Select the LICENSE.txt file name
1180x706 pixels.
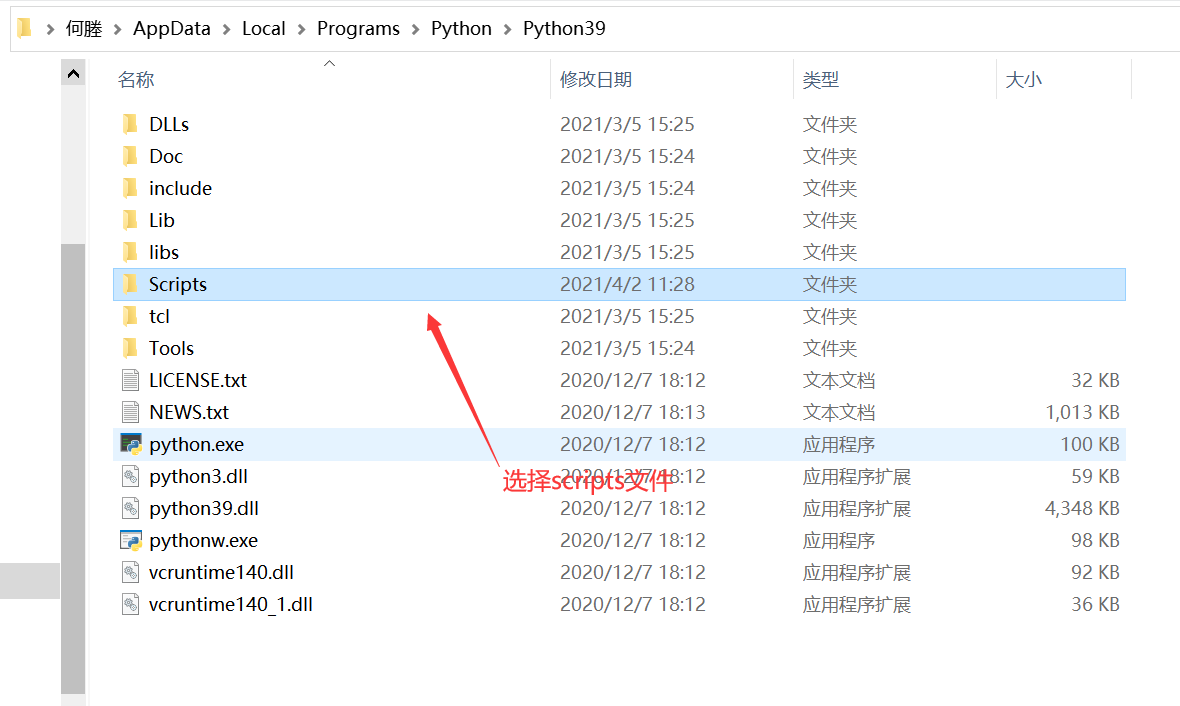(198, 381)
